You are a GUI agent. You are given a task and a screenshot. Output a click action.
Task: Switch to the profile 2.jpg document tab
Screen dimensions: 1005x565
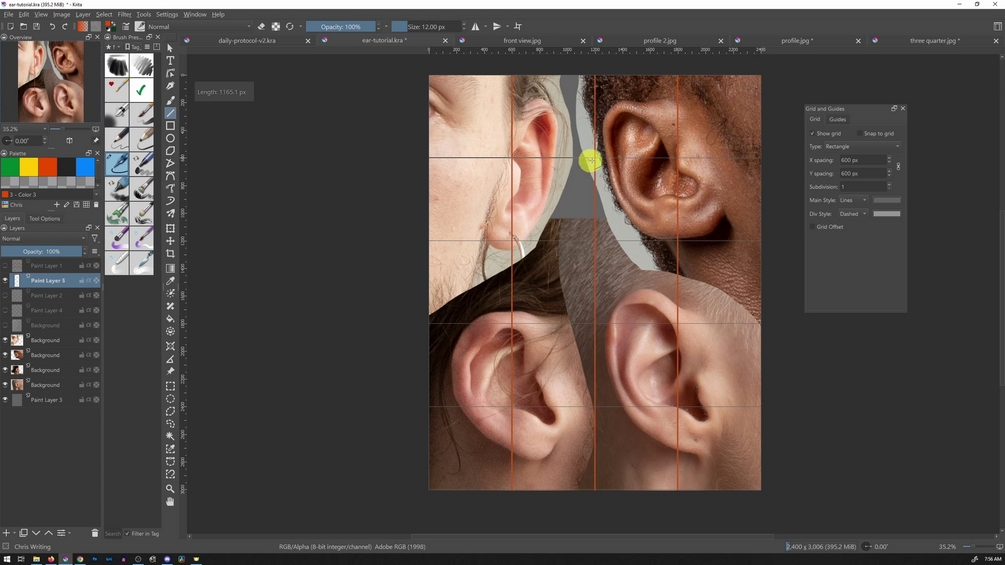tap(659, 41)
